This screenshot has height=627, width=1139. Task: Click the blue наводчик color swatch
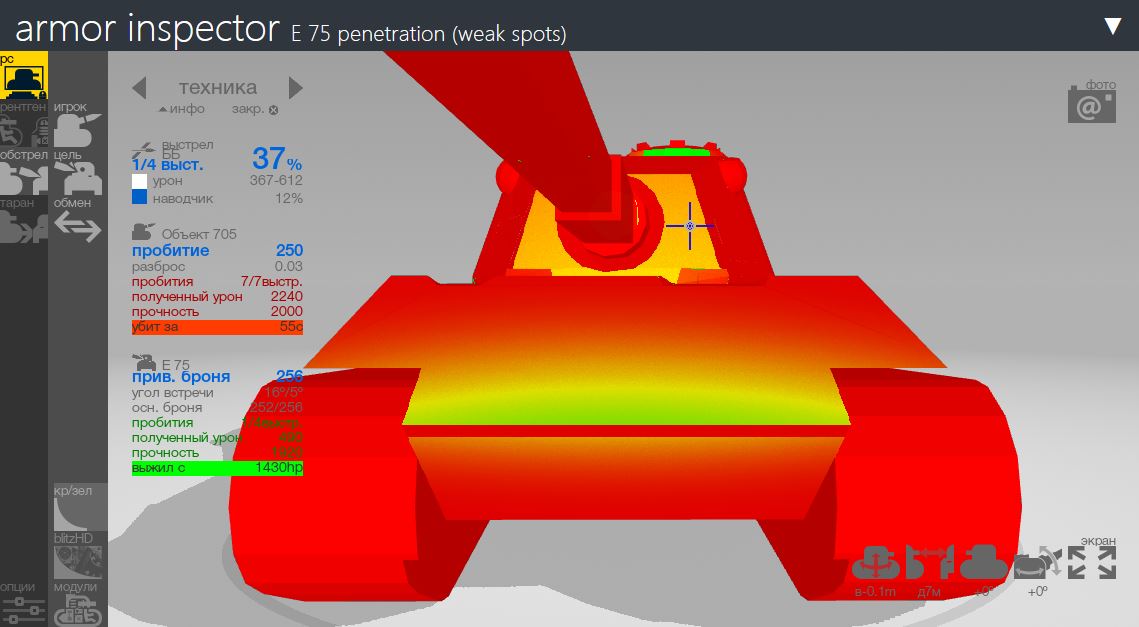[x=139, y=197]
